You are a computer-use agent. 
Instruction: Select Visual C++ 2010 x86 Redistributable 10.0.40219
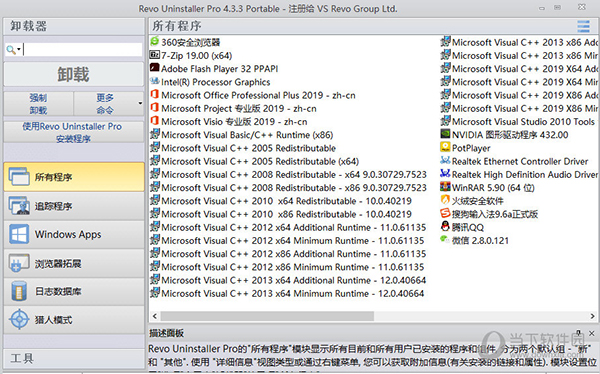tap(281, 214)
